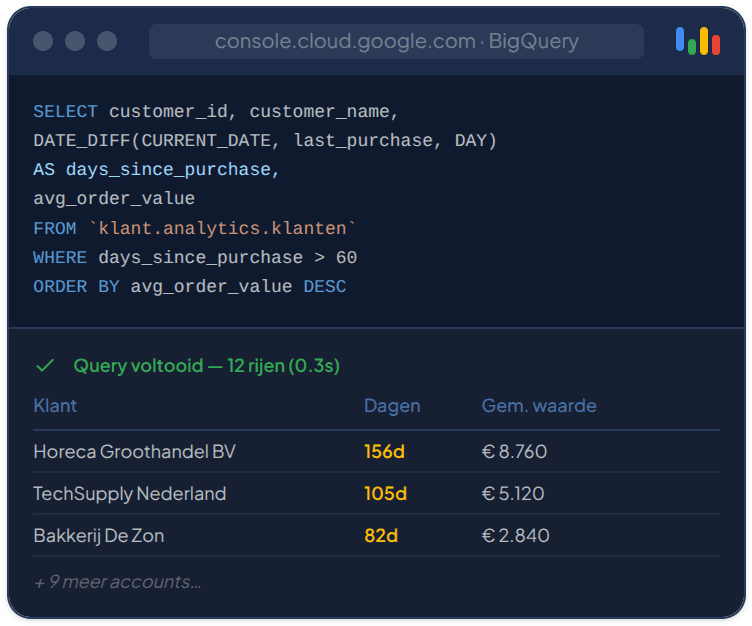This screenshot has width=752, height=626.
Task: Click the first gray window dot
Action: coord(43,41)
